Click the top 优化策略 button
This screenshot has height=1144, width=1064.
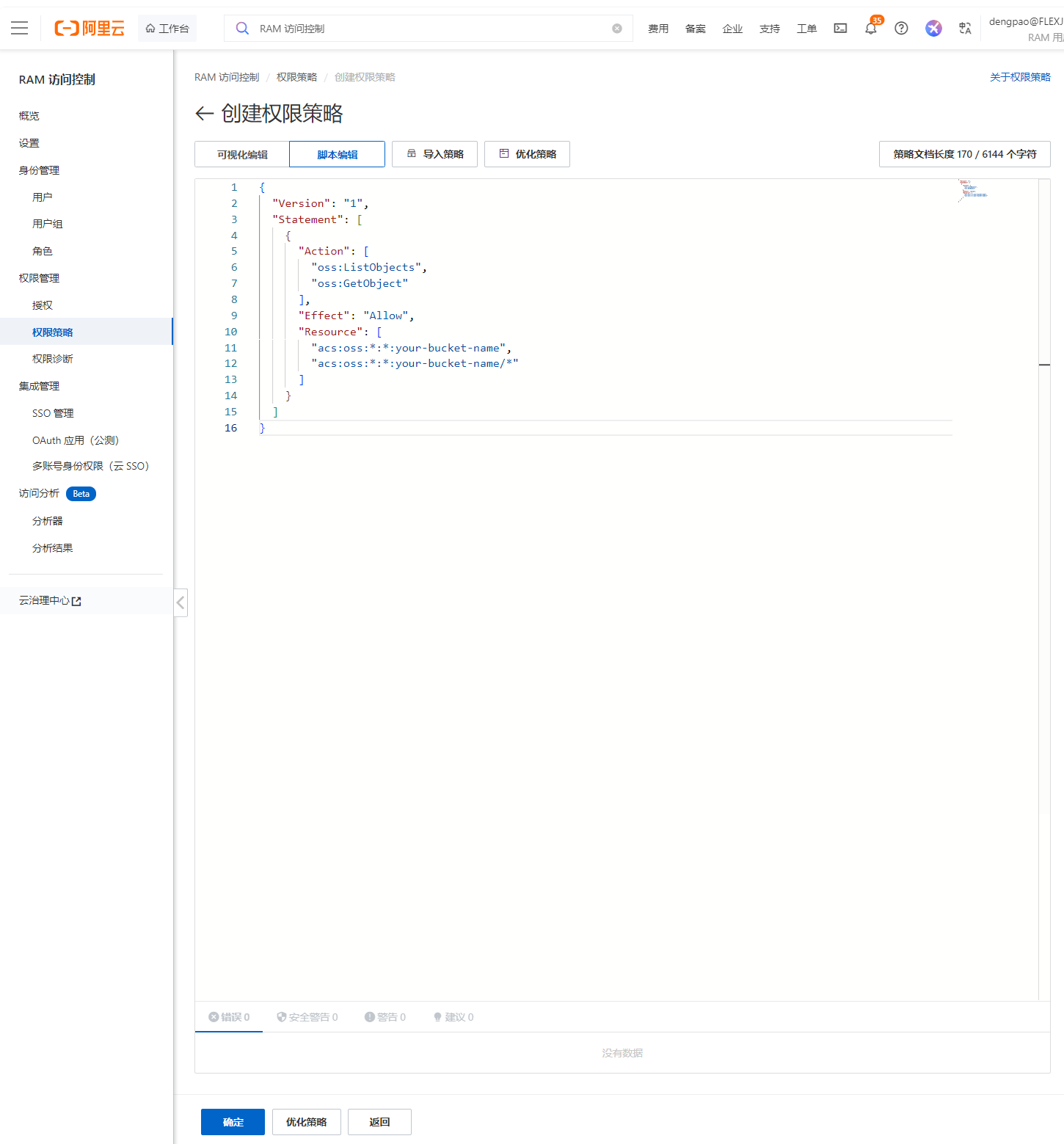[527, 154]
